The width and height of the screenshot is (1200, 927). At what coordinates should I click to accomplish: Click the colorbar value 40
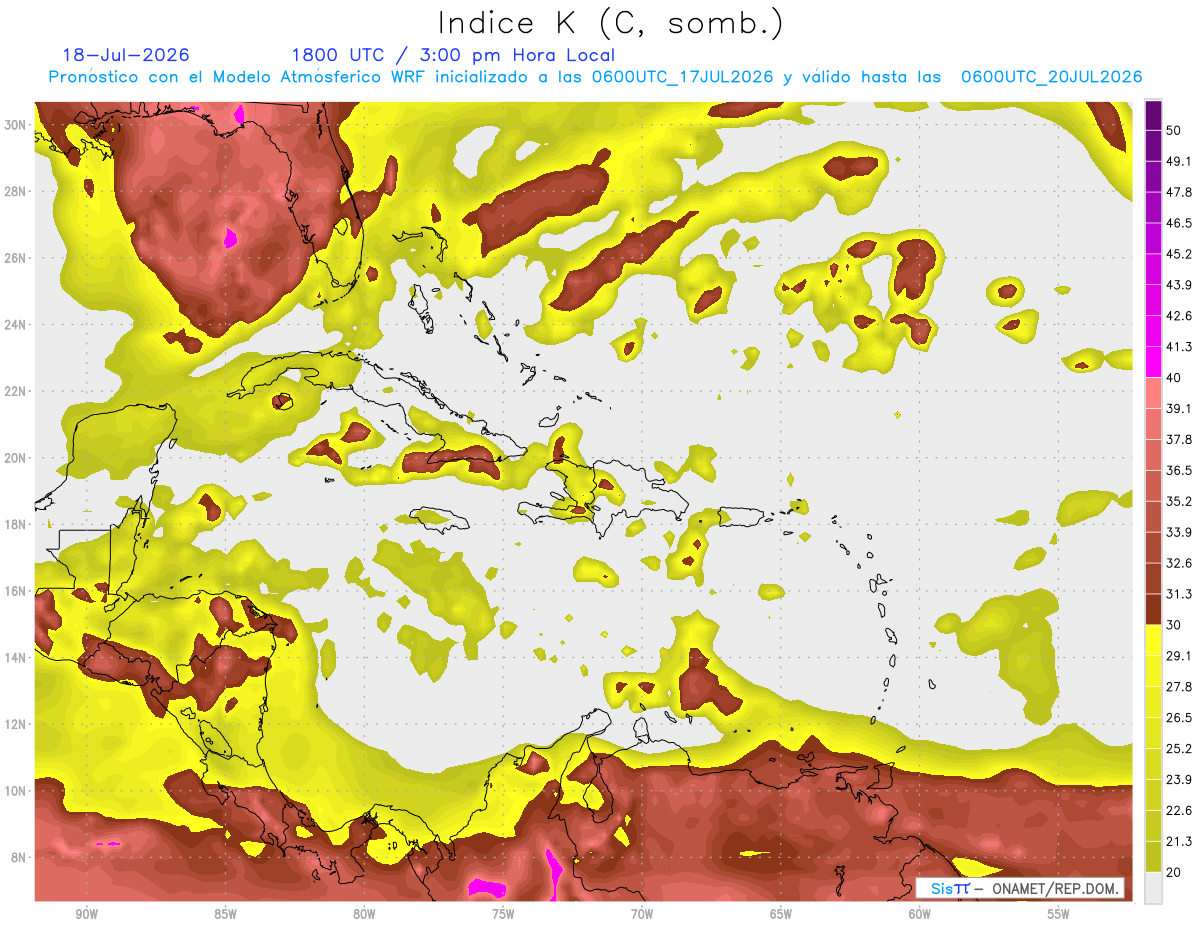1175,378
